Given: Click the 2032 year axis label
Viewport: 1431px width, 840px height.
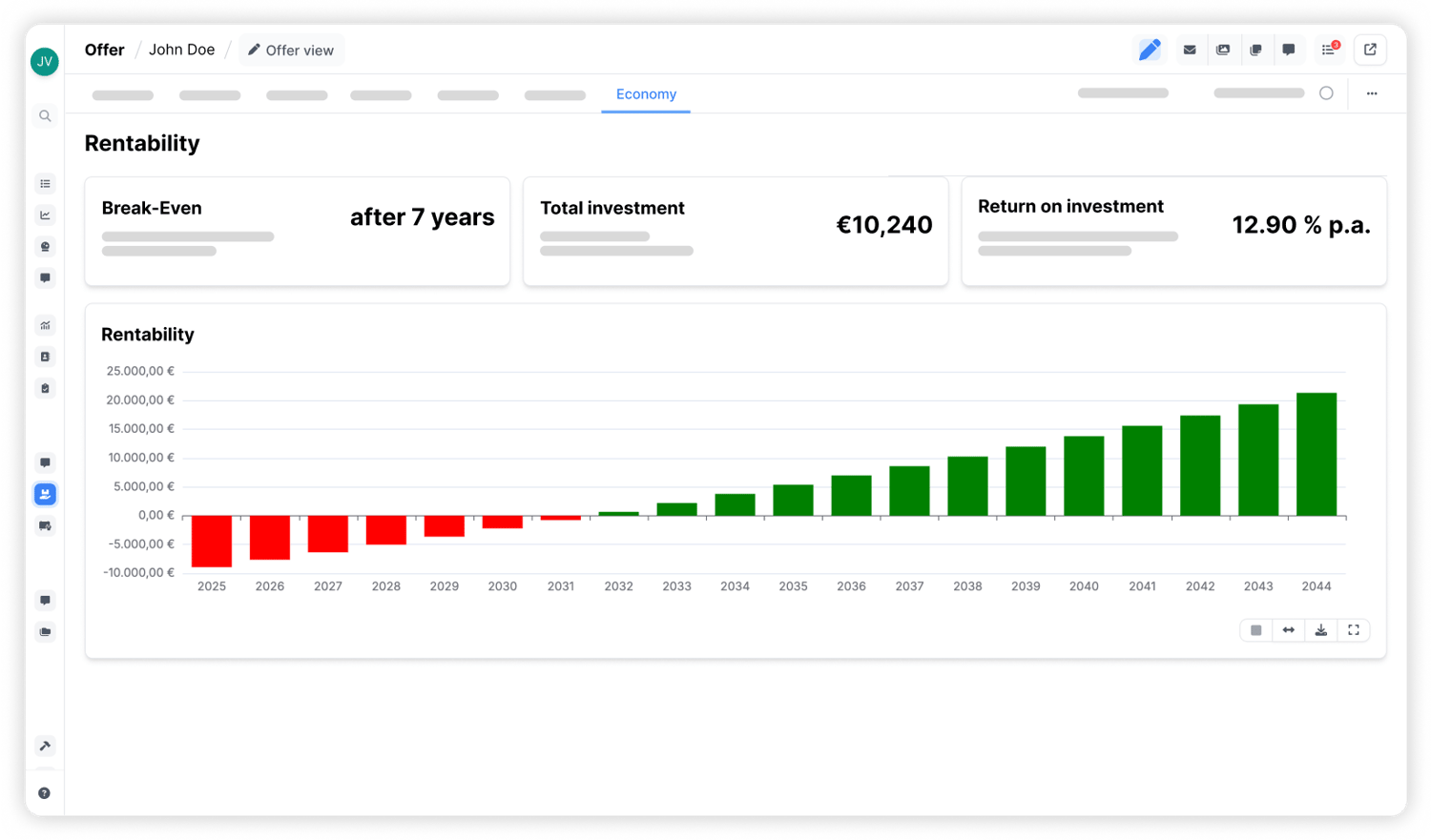Looking at the screenshot, I should tap(619, 586).
